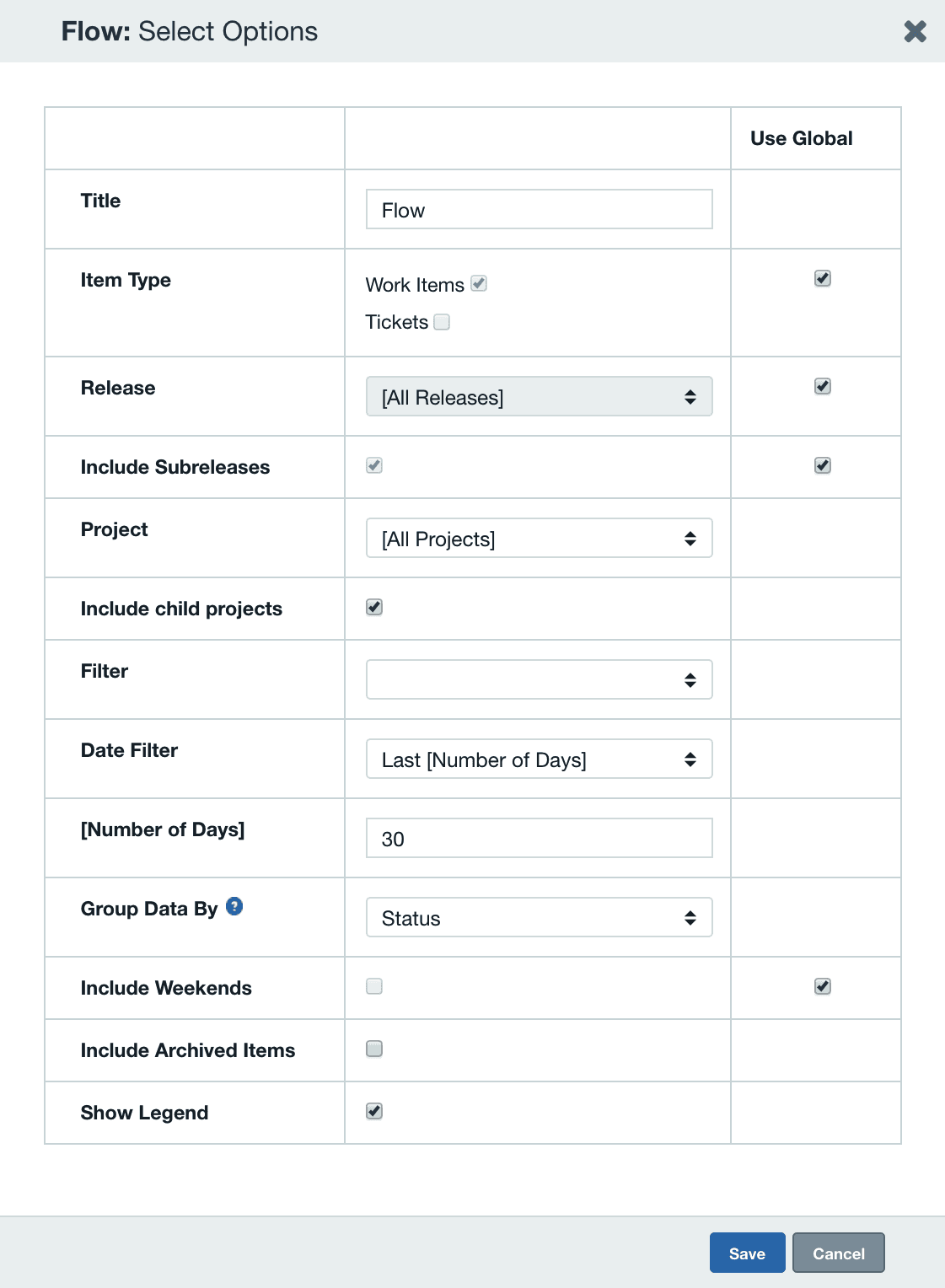Uncheck the Work Items checkbox

tap(478, 284)
